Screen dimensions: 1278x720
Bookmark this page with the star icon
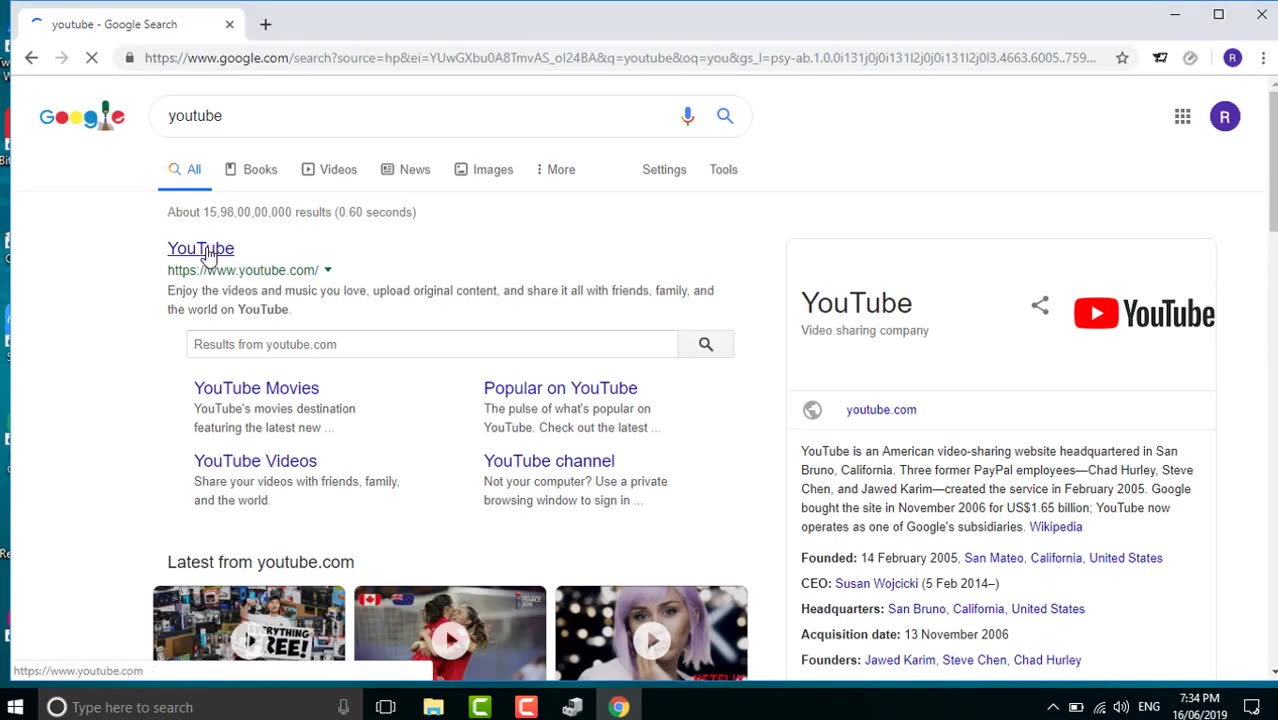tap(1122, 58)
